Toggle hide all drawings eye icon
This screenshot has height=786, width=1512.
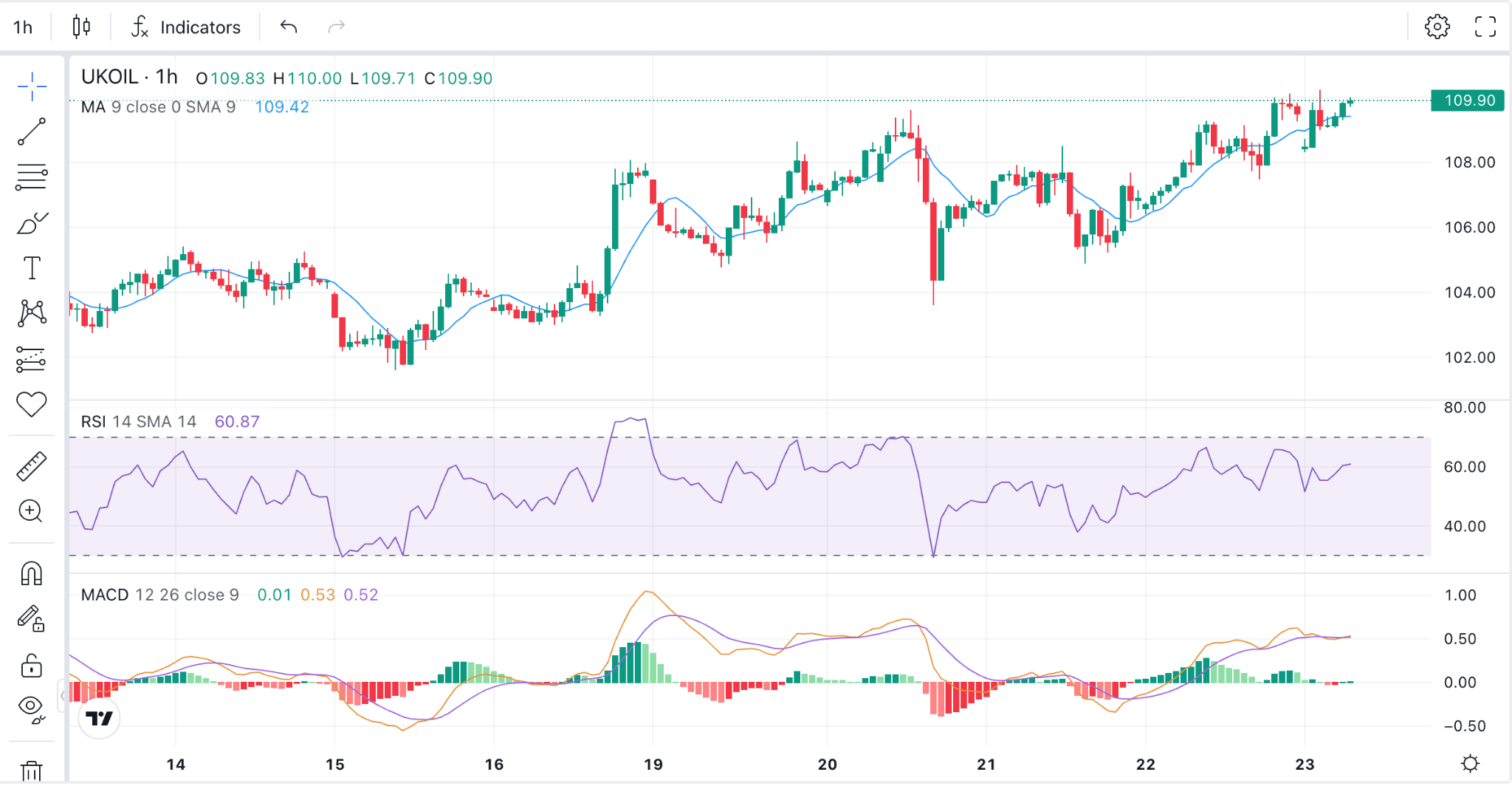pos(32,708)
